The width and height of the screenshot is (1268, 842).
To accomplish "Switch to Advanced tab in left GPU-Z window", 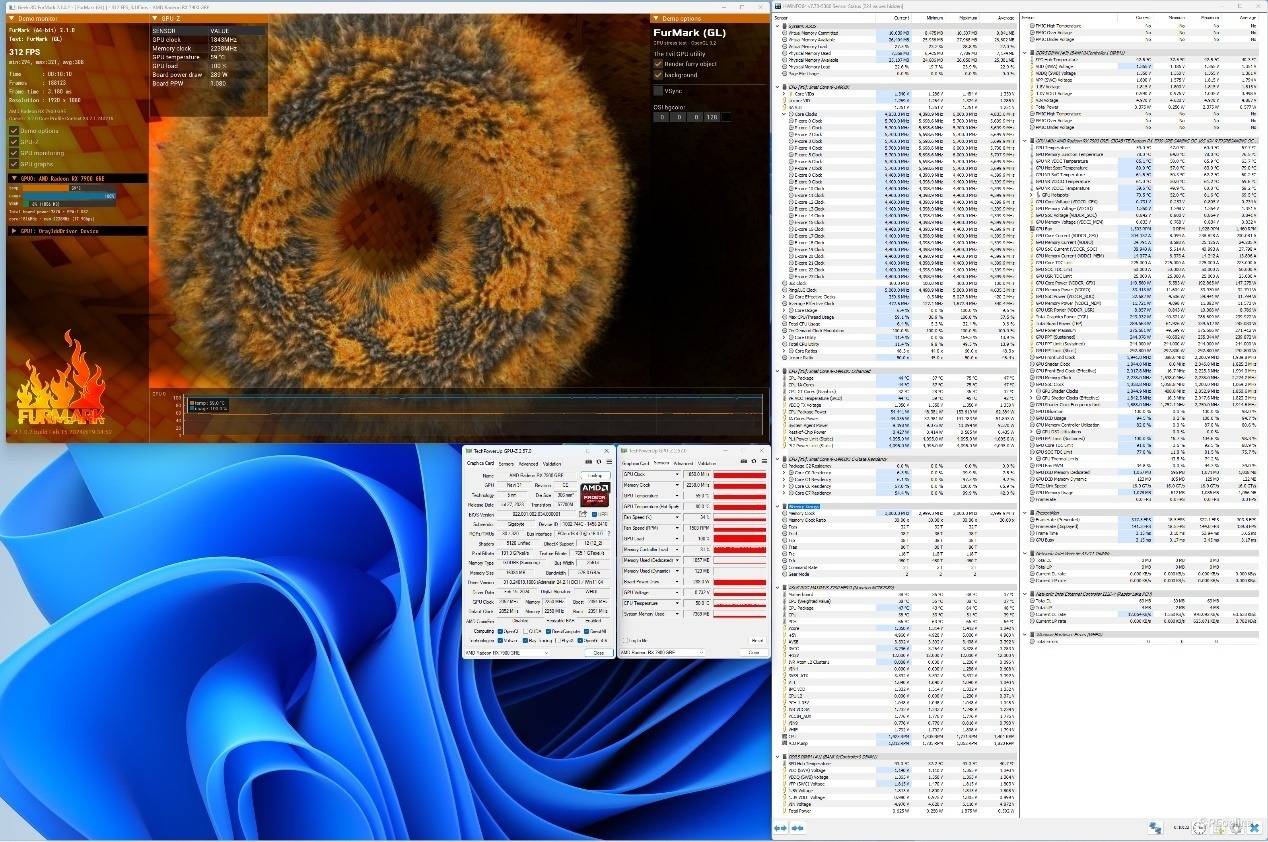I will [x=528, y=464].
